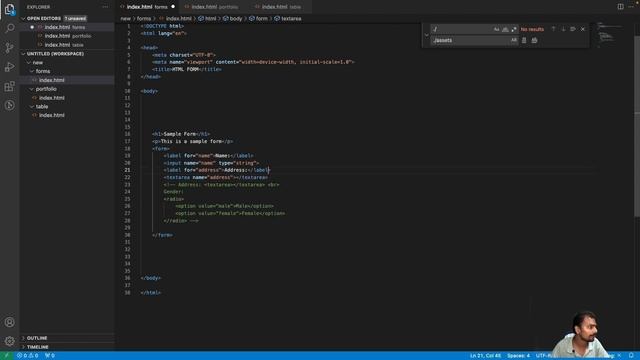The image size is (640, 360).
Task: Toggle Match Whole Word in Find
Action: pos(505,29)
